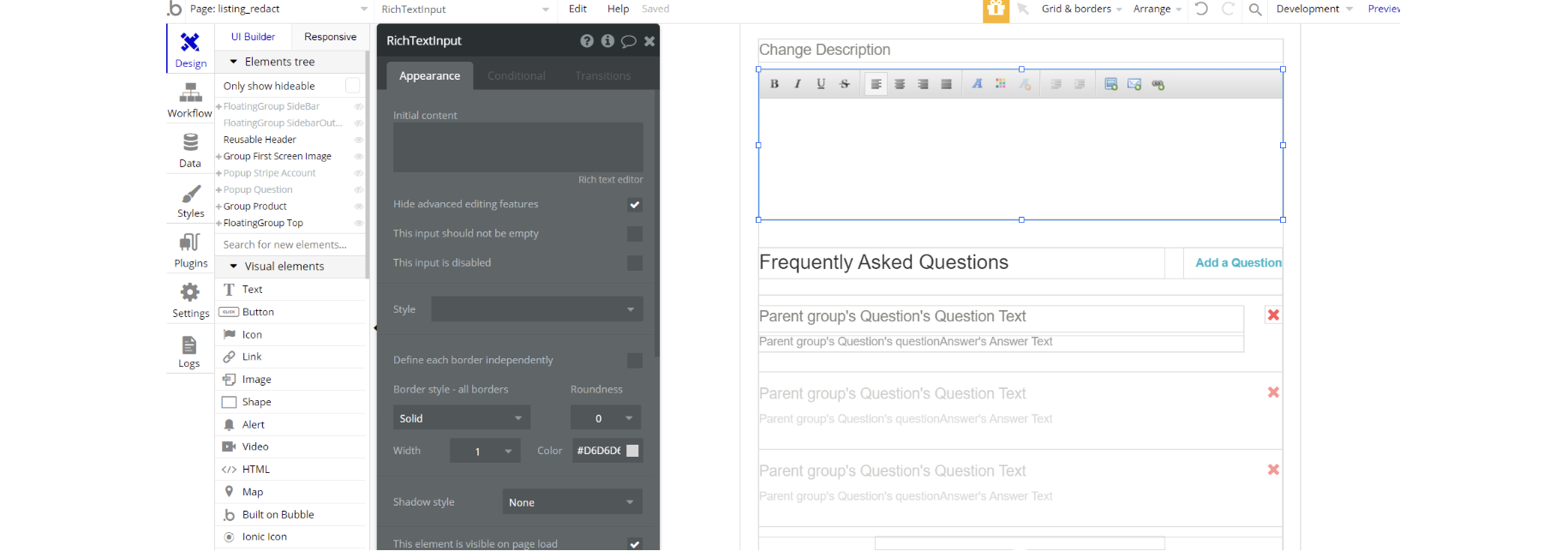Screen dimensions: 1568x557
Task: Click the Add a Question button
Action: click(x=1238, y=263)
